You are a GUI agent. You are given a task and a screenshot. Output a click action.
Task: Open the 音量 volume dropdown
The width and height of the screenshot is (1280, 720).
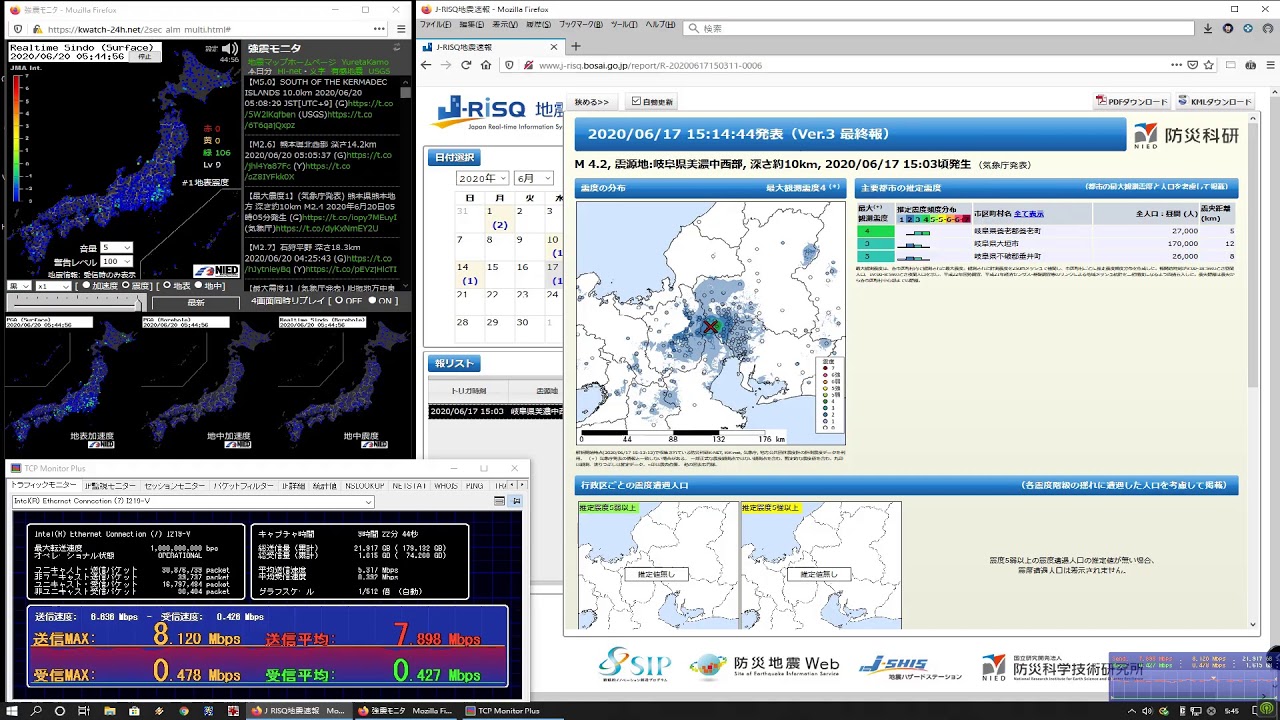click(x=115, y=247)
